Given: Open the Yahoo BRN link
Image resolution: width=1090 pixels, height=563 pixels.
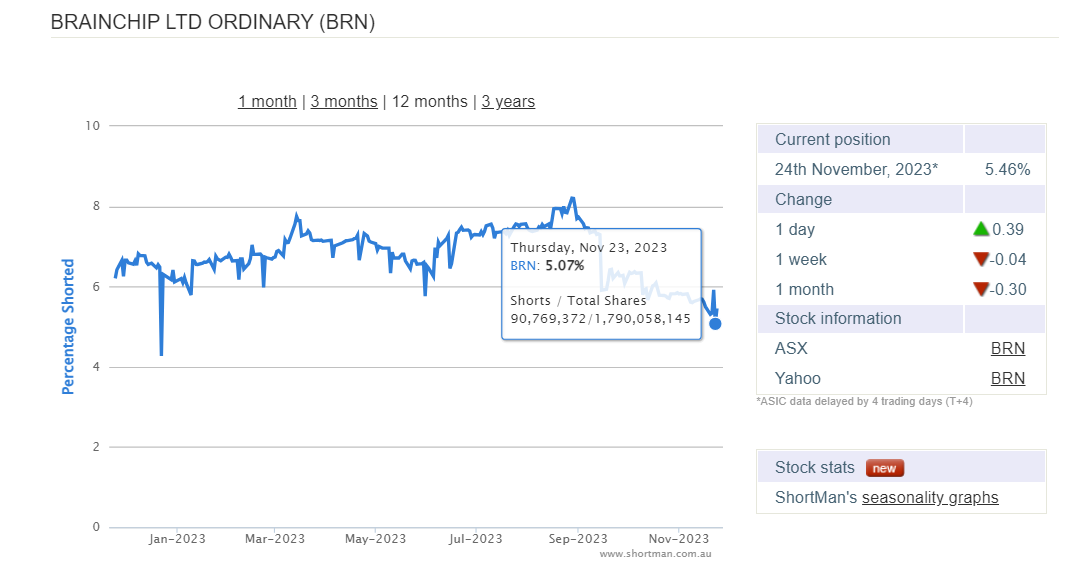Looking at the screenshot, I should tap(1007, 378).
